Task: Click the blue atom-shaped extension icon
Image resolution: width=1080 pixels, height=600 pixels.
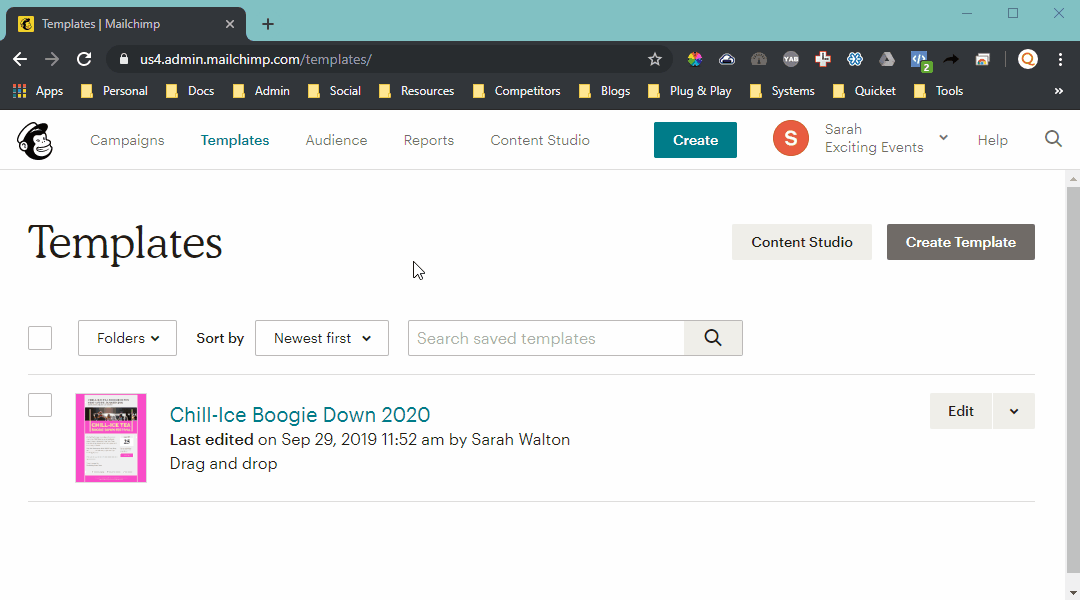Action: tap(855, 59)
